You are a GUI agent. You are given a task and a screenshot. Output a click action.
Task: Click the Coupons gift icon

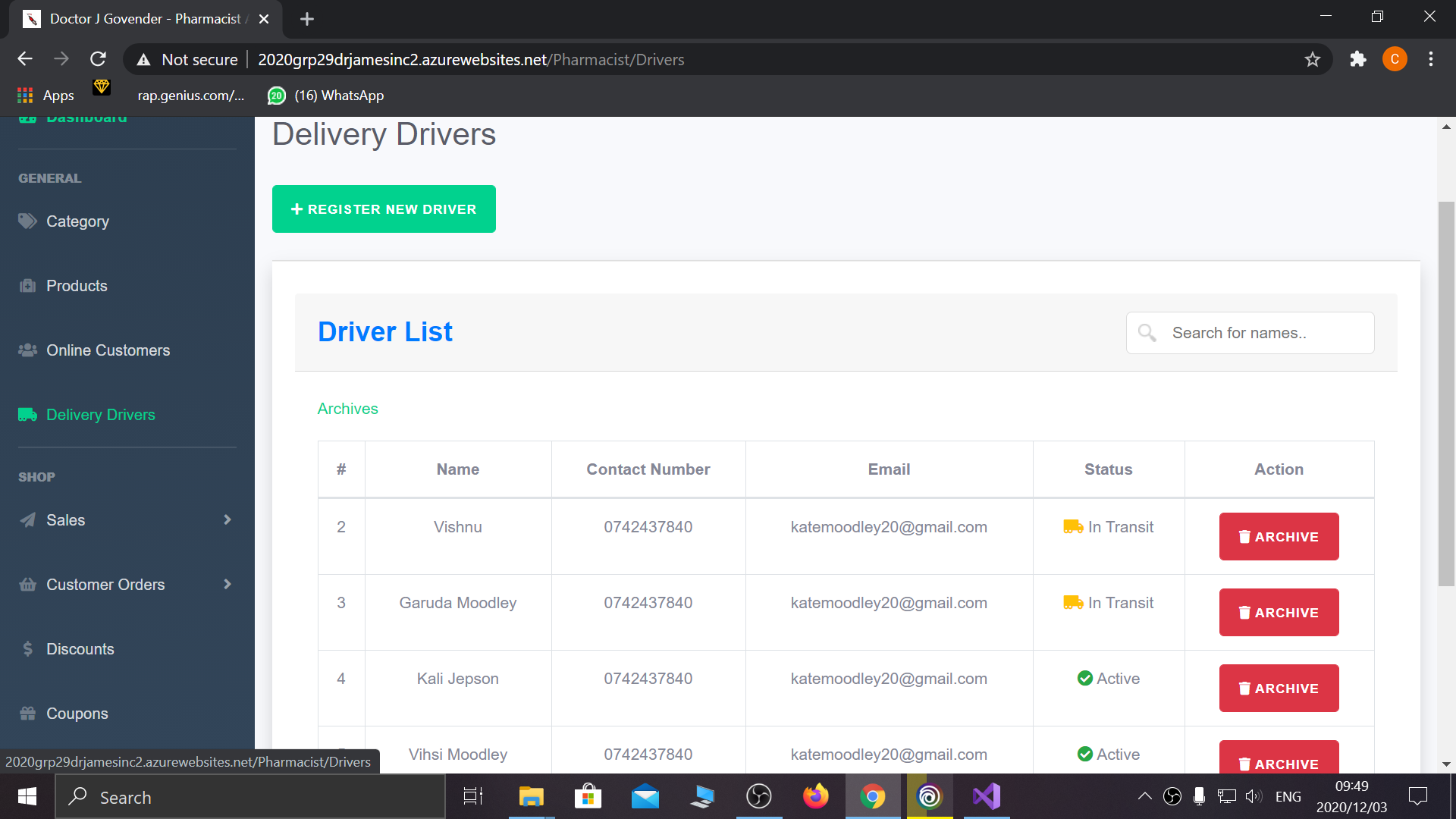point(27,714)
